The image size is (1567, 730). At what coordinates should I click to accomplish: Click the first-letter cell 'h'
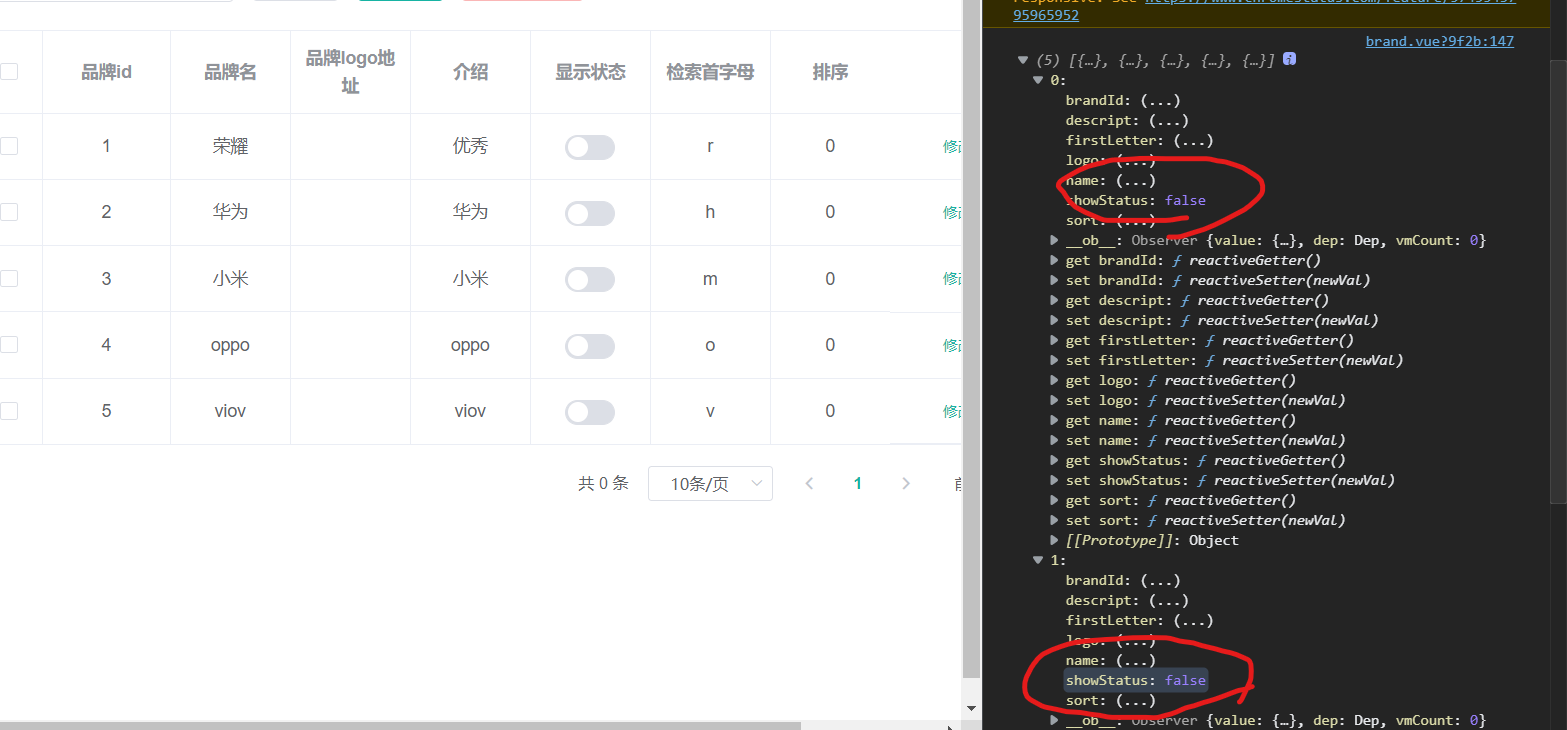pyautogui.click(x=710, y=213)
